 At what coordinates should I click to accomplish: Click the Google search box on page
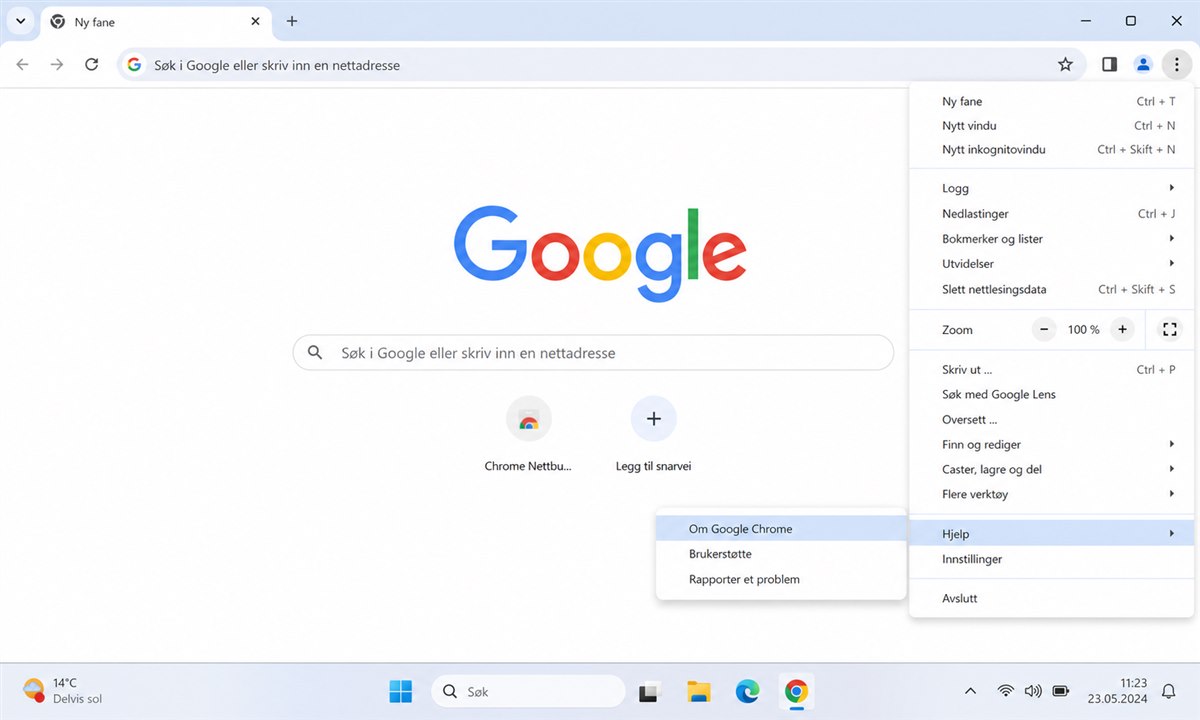[593, 353]
